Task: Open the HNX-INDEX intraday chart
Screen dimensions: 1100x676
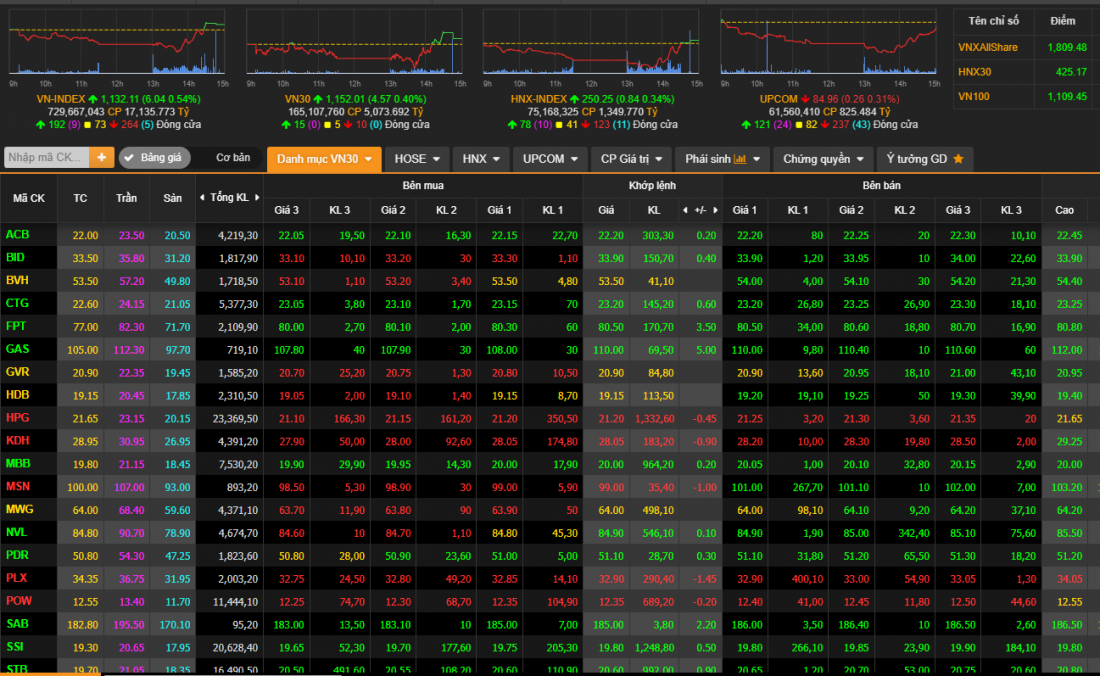Action: pos(591,42)
